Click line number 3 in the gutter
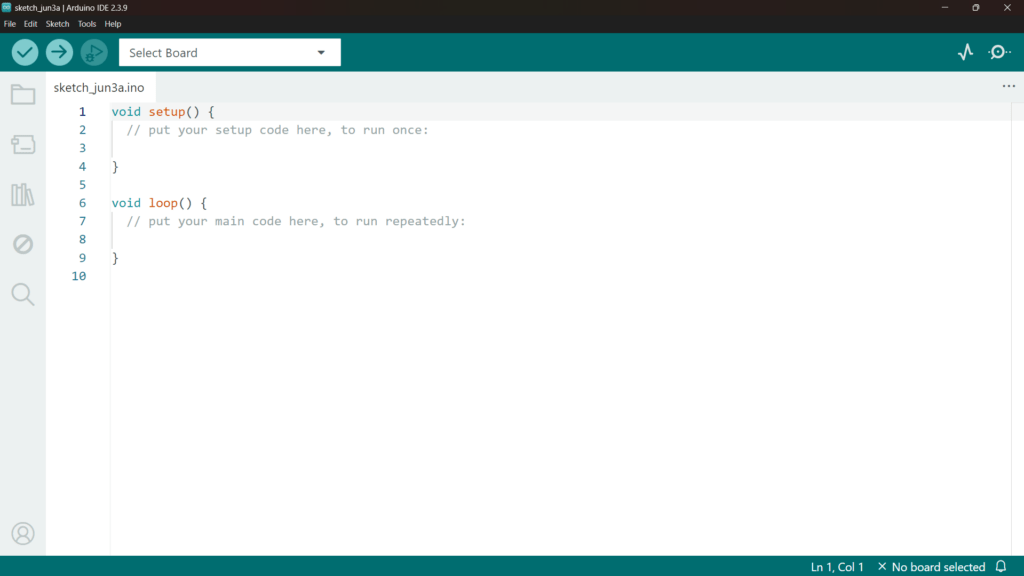Viewport: 1024px width, 576px height. [x=82, y=148]
